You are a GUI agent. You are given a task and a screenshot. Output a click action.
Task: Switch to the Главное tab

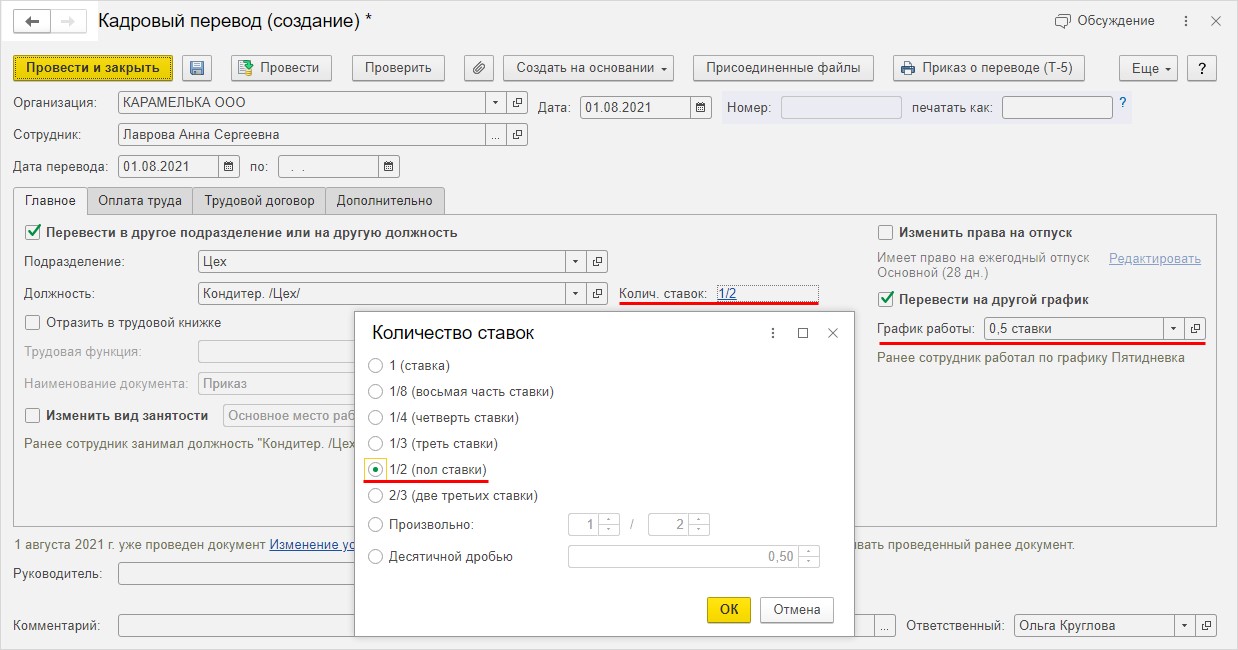pyautogui.click(x=50, y=201)
